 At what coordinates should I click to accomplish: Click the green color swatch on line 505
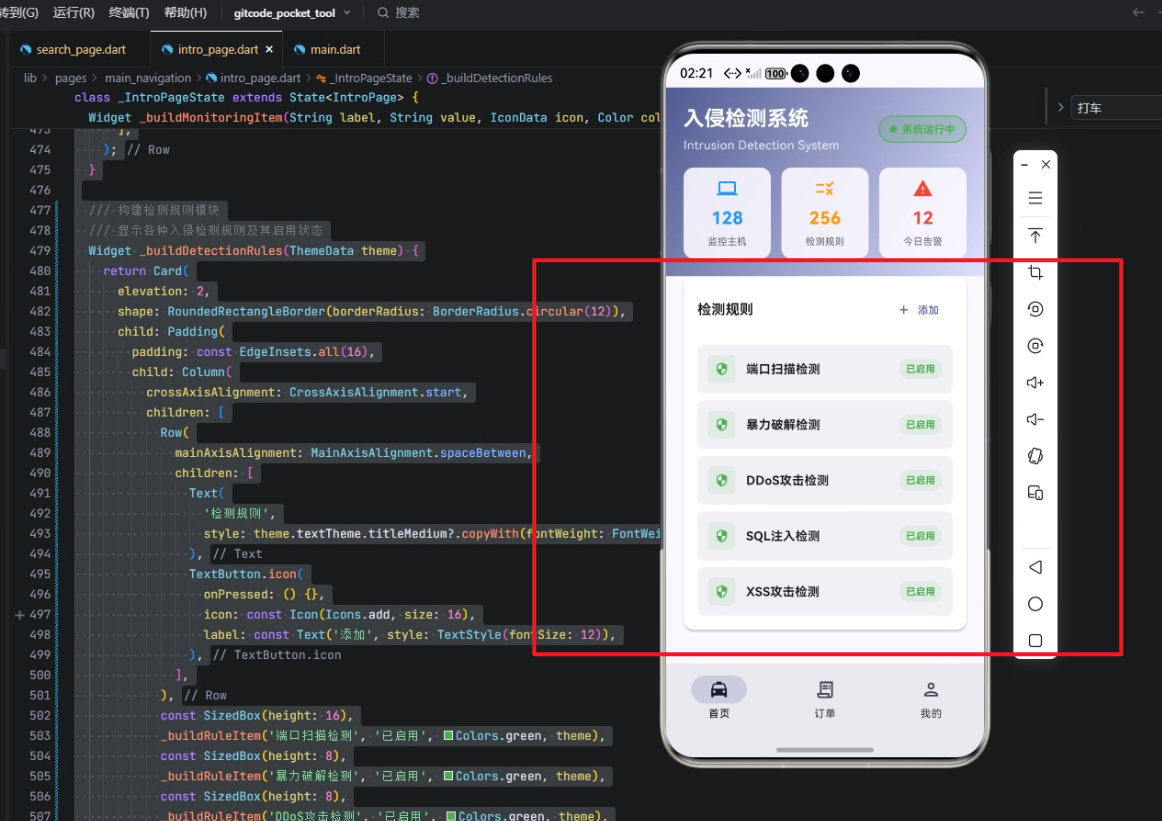[x=448, y=776]
